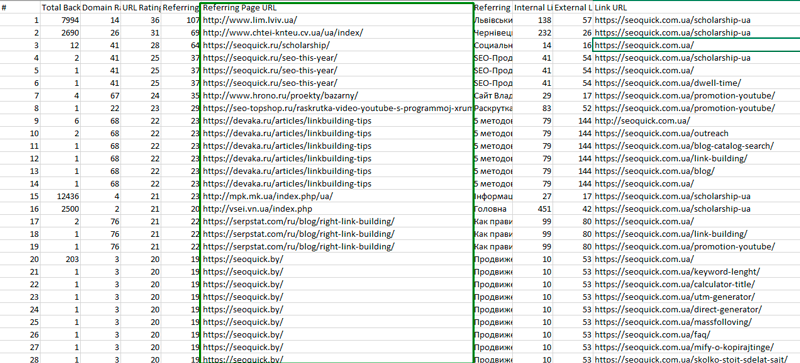Click the 'Львівськи' title cell
The image size is (800, 363).
(x=493, y=20)
